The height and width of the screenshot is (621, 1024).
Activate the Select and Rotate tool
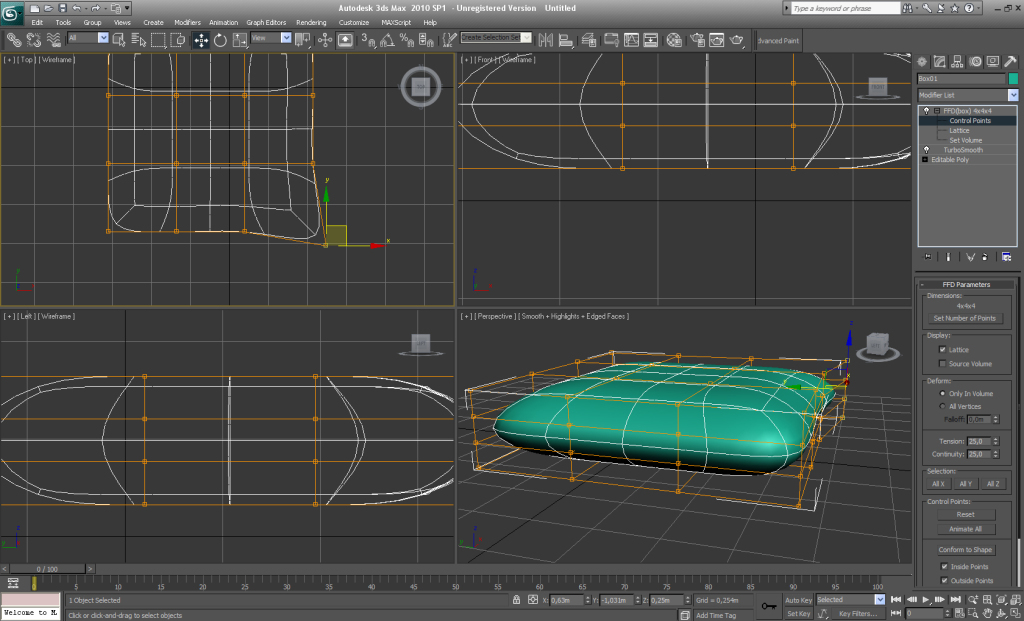coord(220,40)
